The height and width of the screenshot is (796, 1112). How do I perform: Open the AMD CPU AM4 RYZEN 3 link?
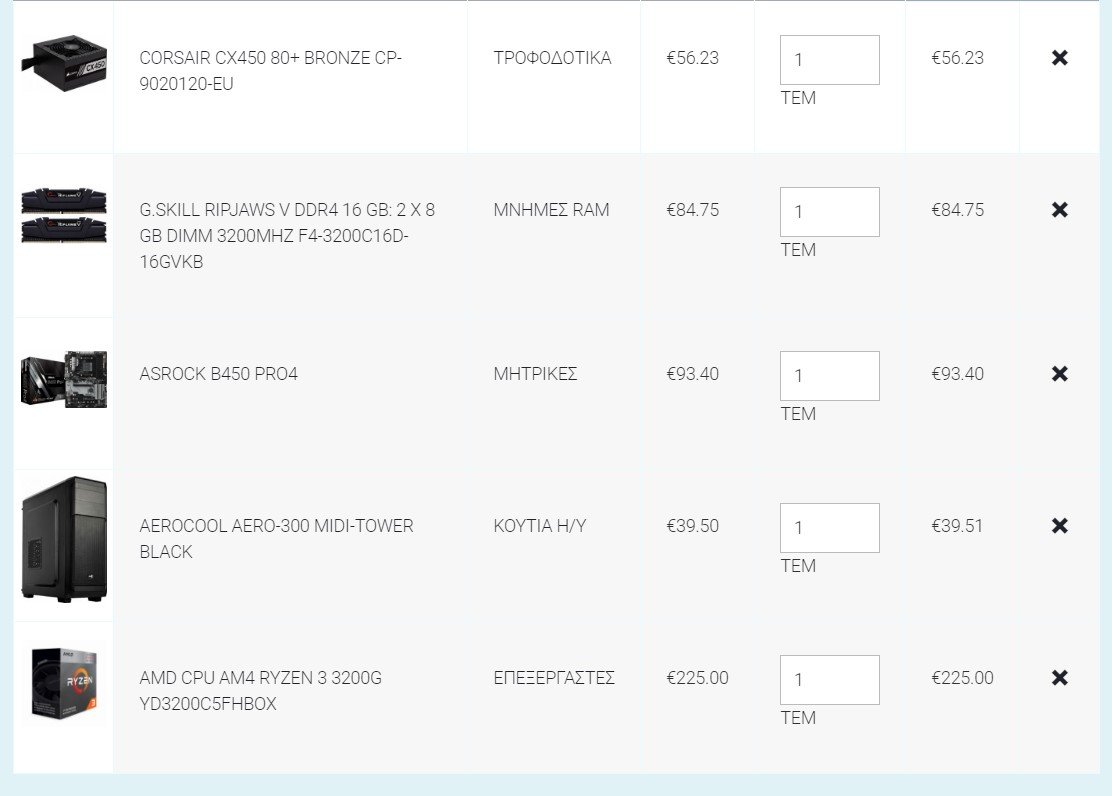tap(260, 691)
